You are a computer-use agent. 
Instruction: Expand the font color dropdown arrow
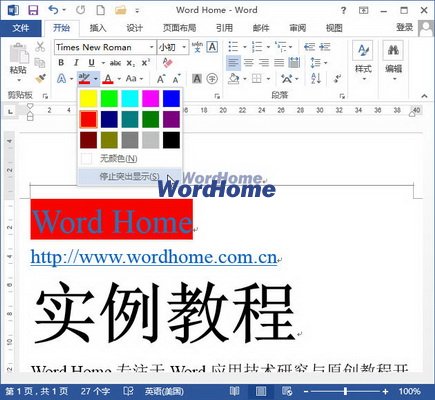(119, 79)
